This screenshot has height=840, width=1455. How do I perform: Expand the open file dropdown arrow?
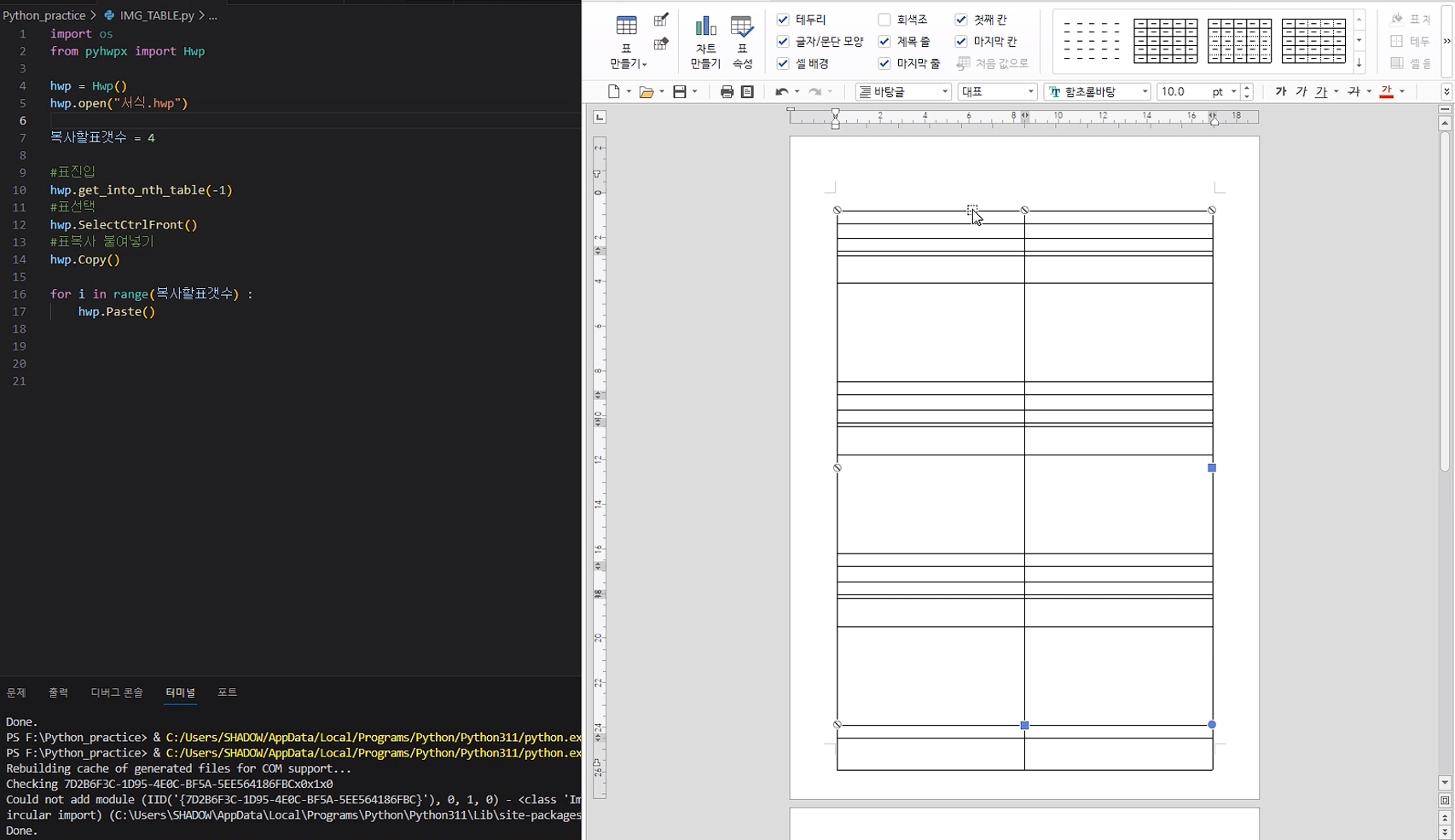(662, 91)
